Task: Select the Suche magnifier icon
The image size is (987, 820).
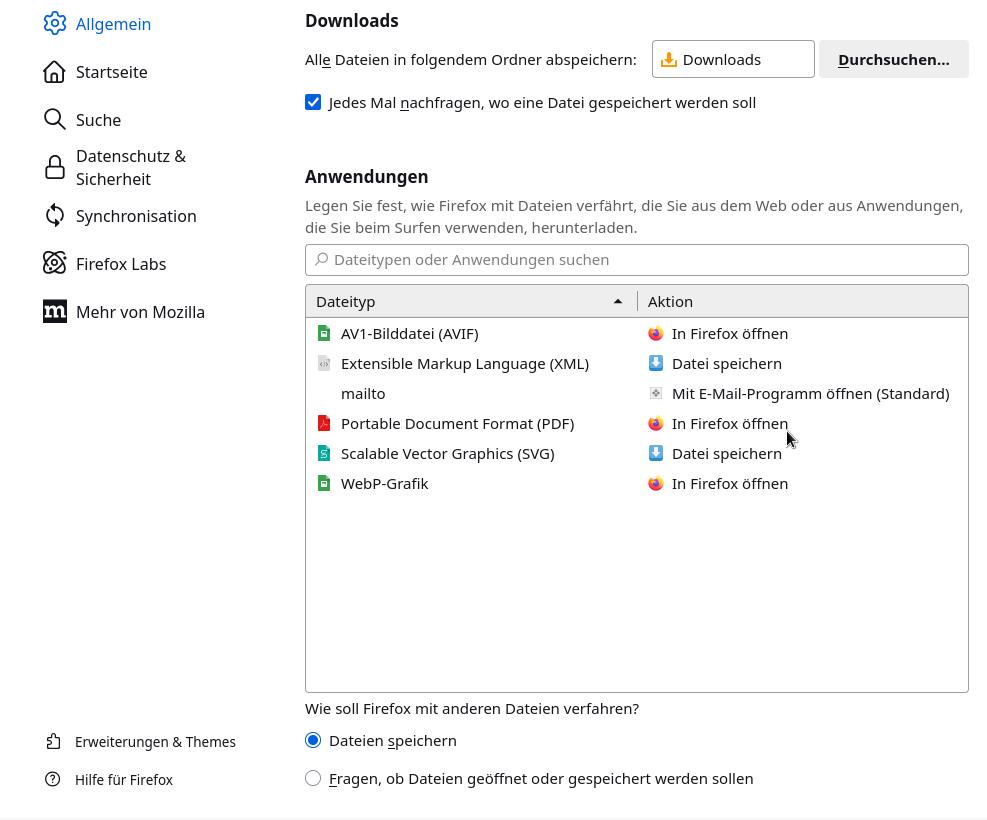Action: coord(55,120)
